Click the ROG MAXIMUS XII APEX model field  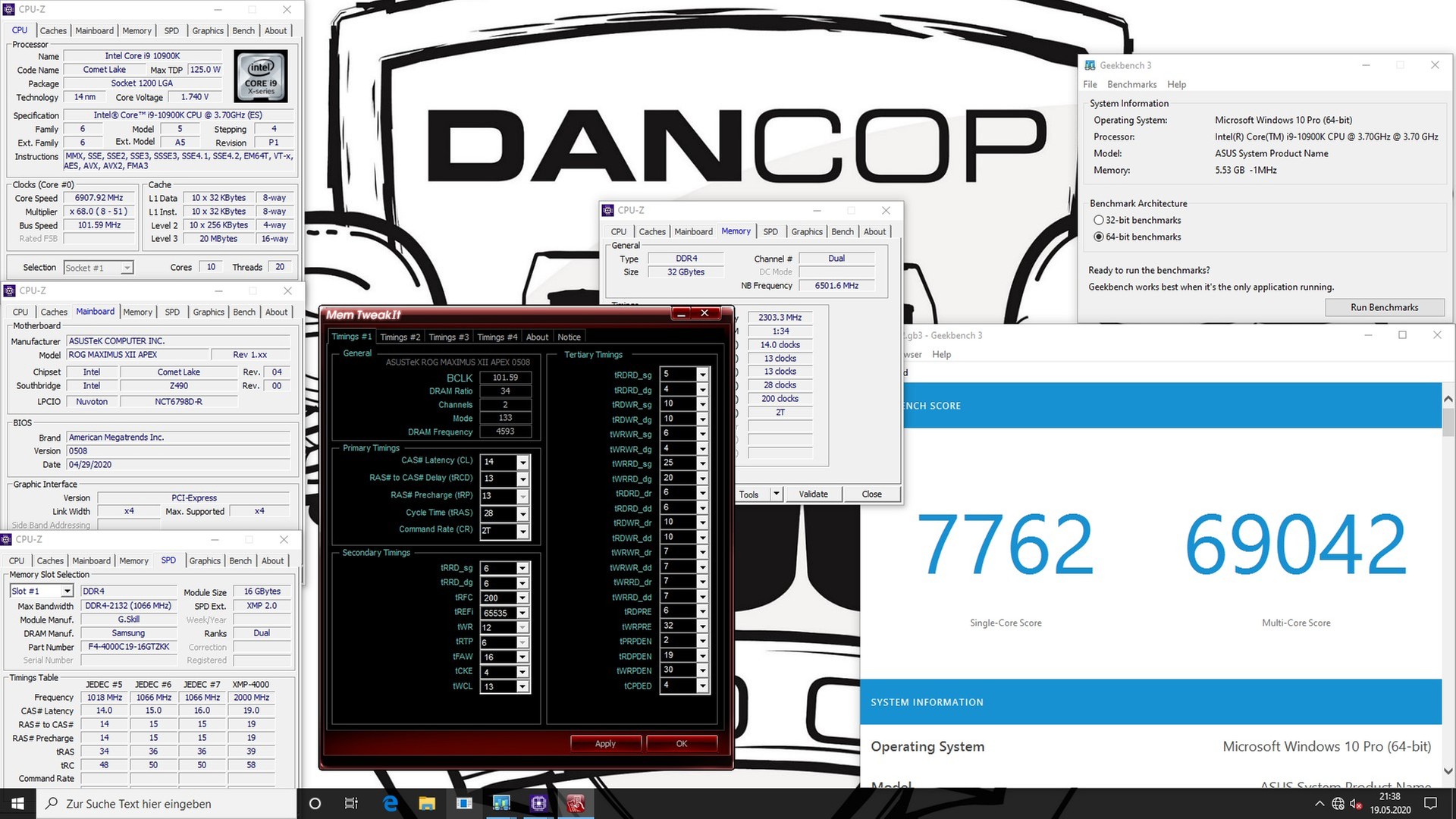pyautogui.click(x=137, y=355)
